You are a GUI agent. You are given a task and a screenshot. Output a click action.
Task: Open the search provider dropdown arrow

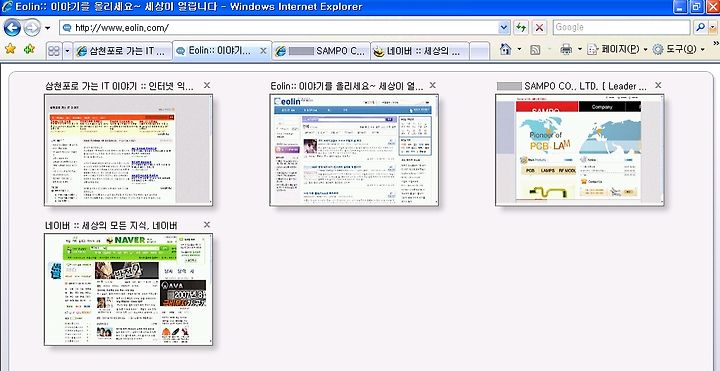click(x=713, y=28)
